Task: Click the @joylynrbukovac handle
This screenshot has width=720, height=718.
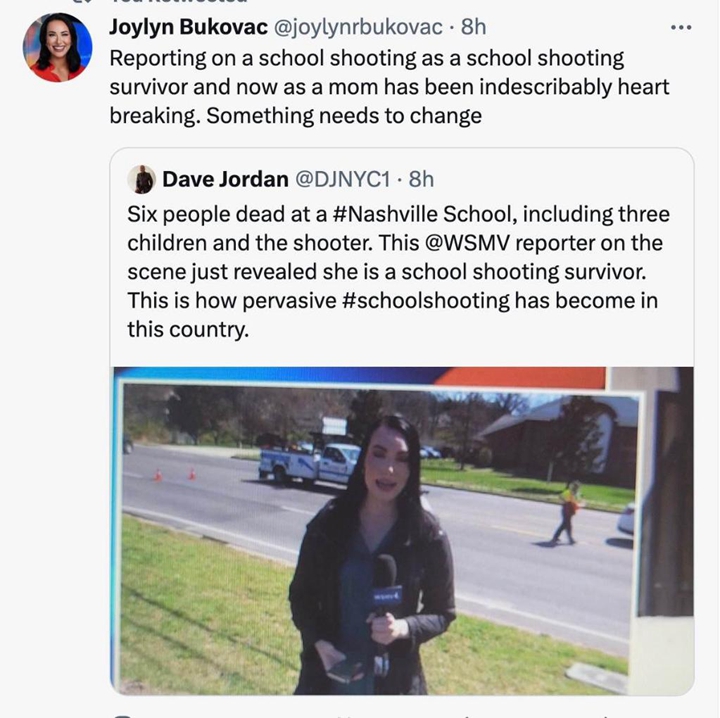Action: [358, 28]
